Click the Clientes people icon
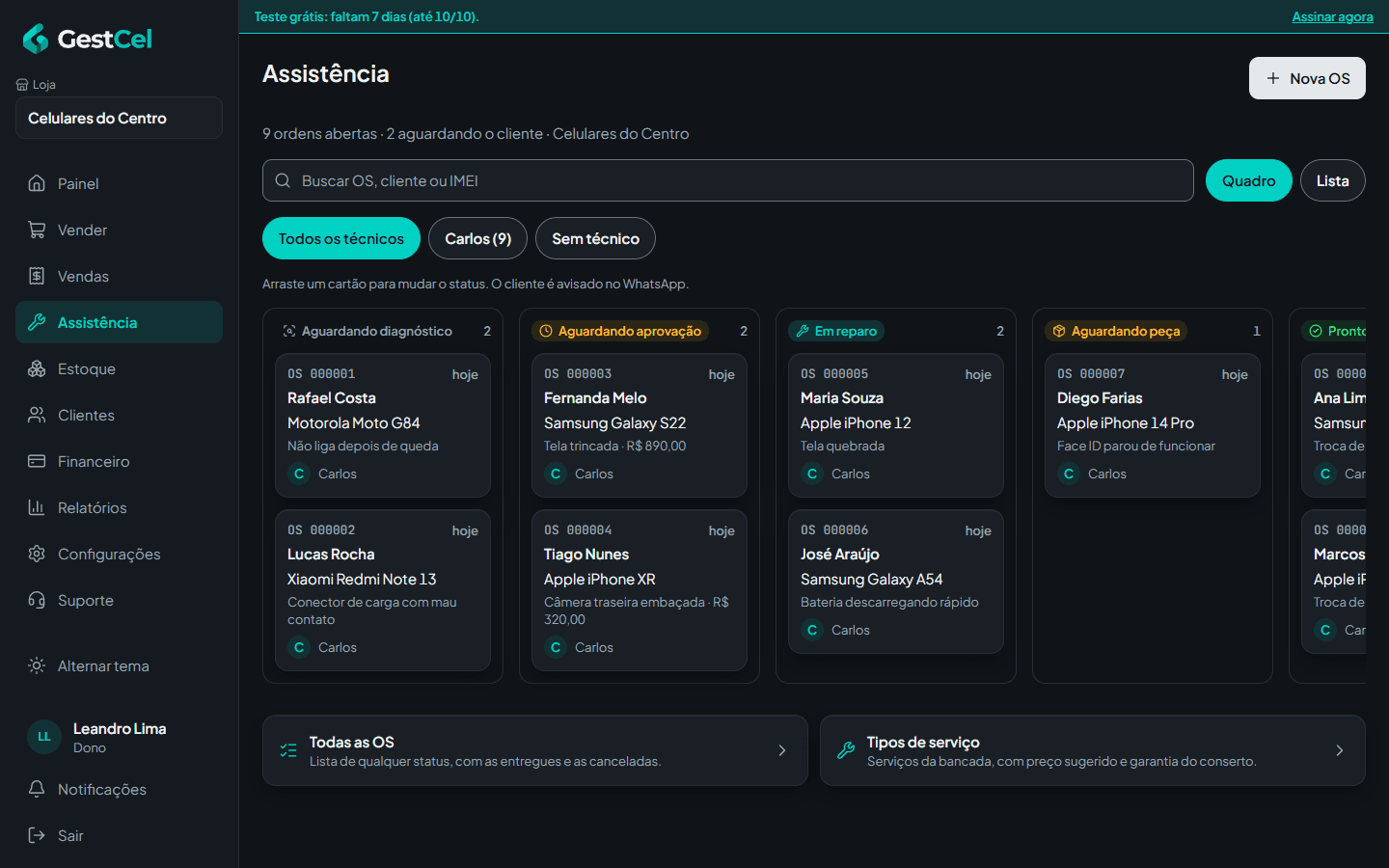The width and height of the screenshot is (1389, 868). coord(37,415)
